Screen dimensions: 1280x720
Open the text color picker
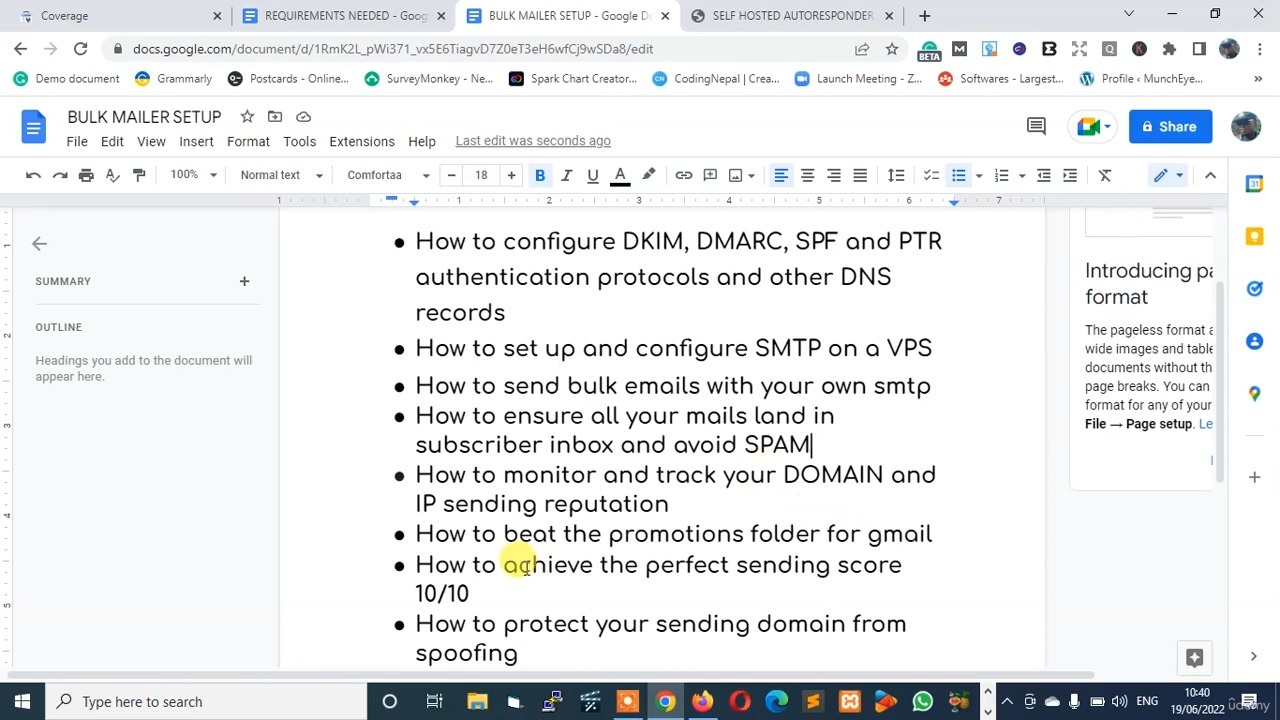(620, 175)
